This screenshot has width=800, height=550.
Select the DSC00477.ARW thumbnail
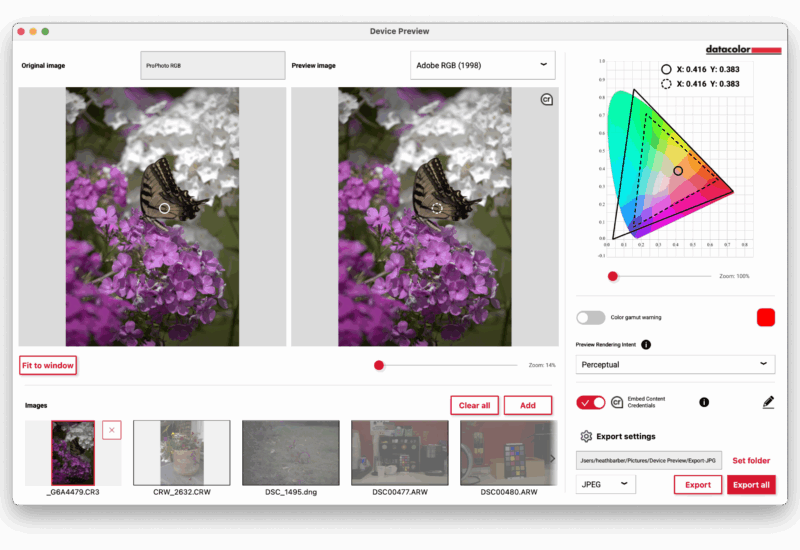pos(399,452)
